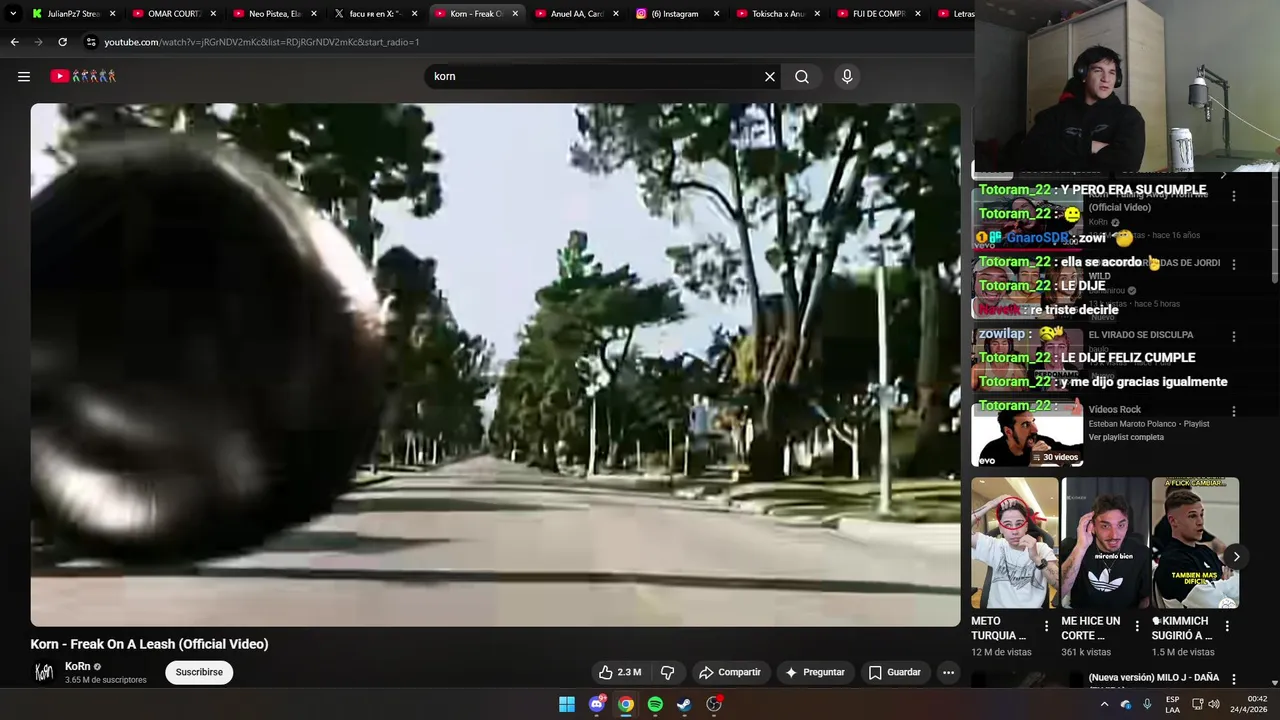The image size is (1280, 720).
Task: Click the Korn video player
Action: [x=495, y=364]
